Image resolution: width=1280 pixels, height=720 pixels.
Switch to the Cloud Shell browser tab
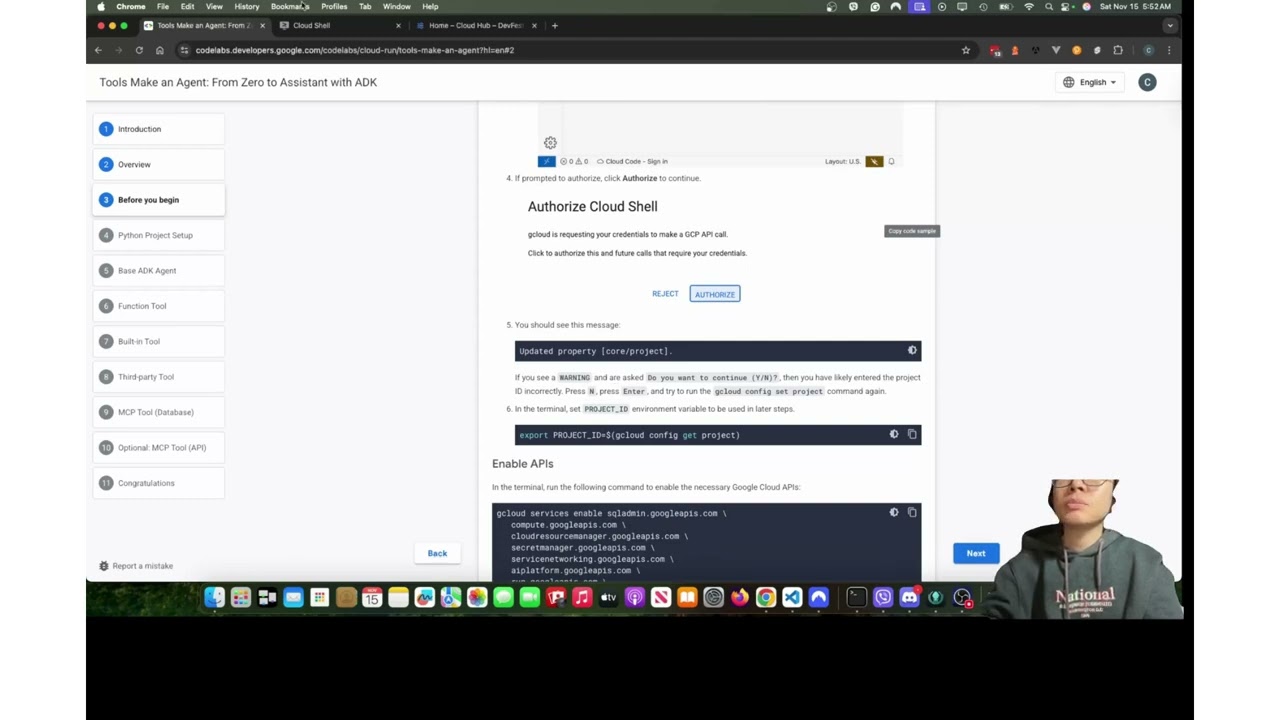[x=340, y=25]
